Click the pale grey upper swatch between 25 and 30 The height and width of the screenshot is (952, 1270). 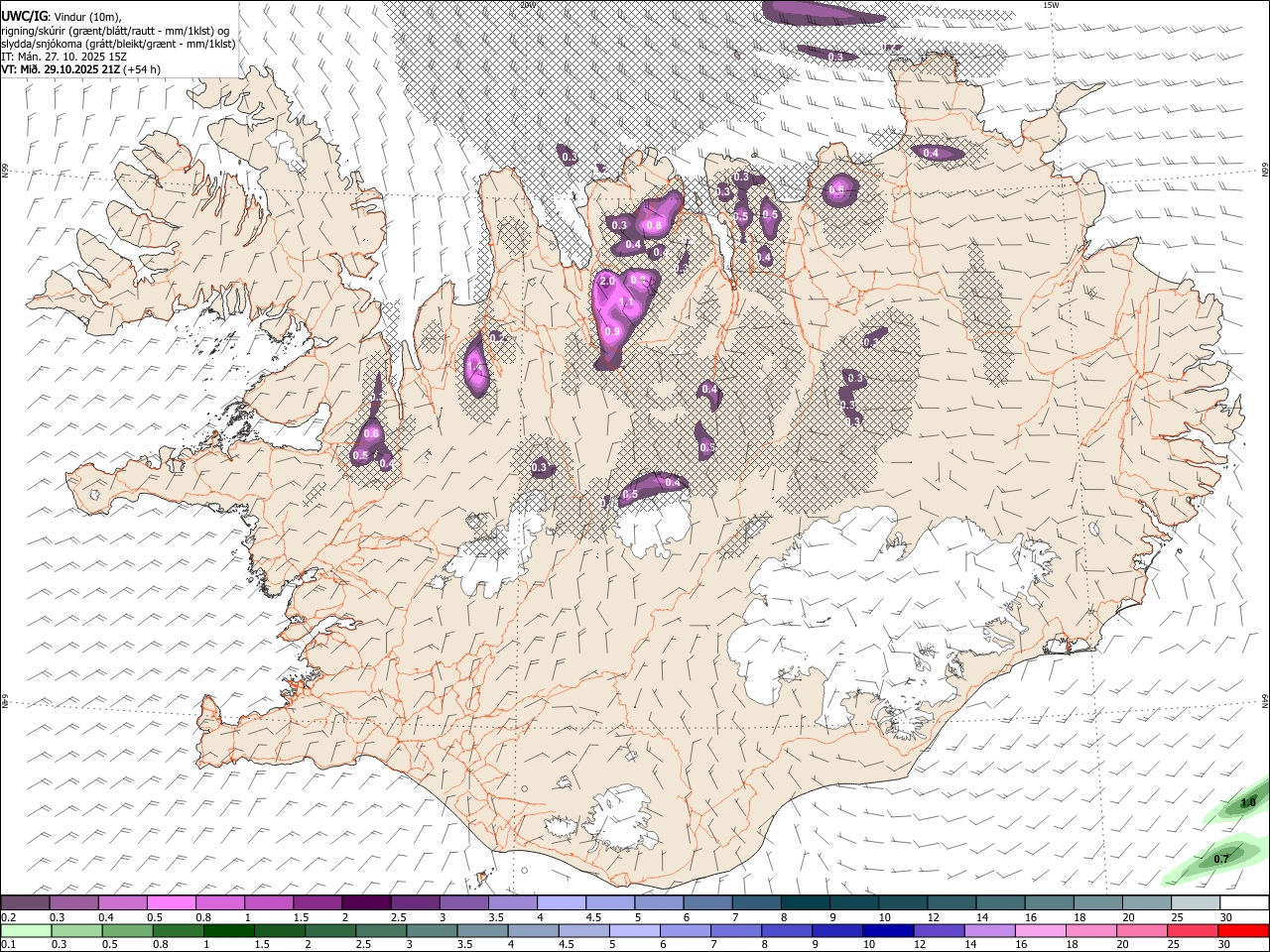point(1195,903)
